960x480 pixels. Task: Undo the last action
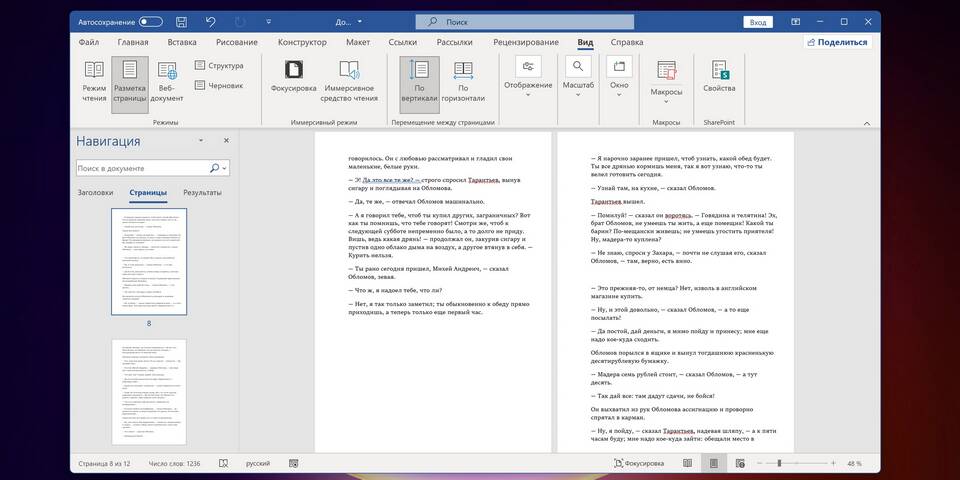210,21
